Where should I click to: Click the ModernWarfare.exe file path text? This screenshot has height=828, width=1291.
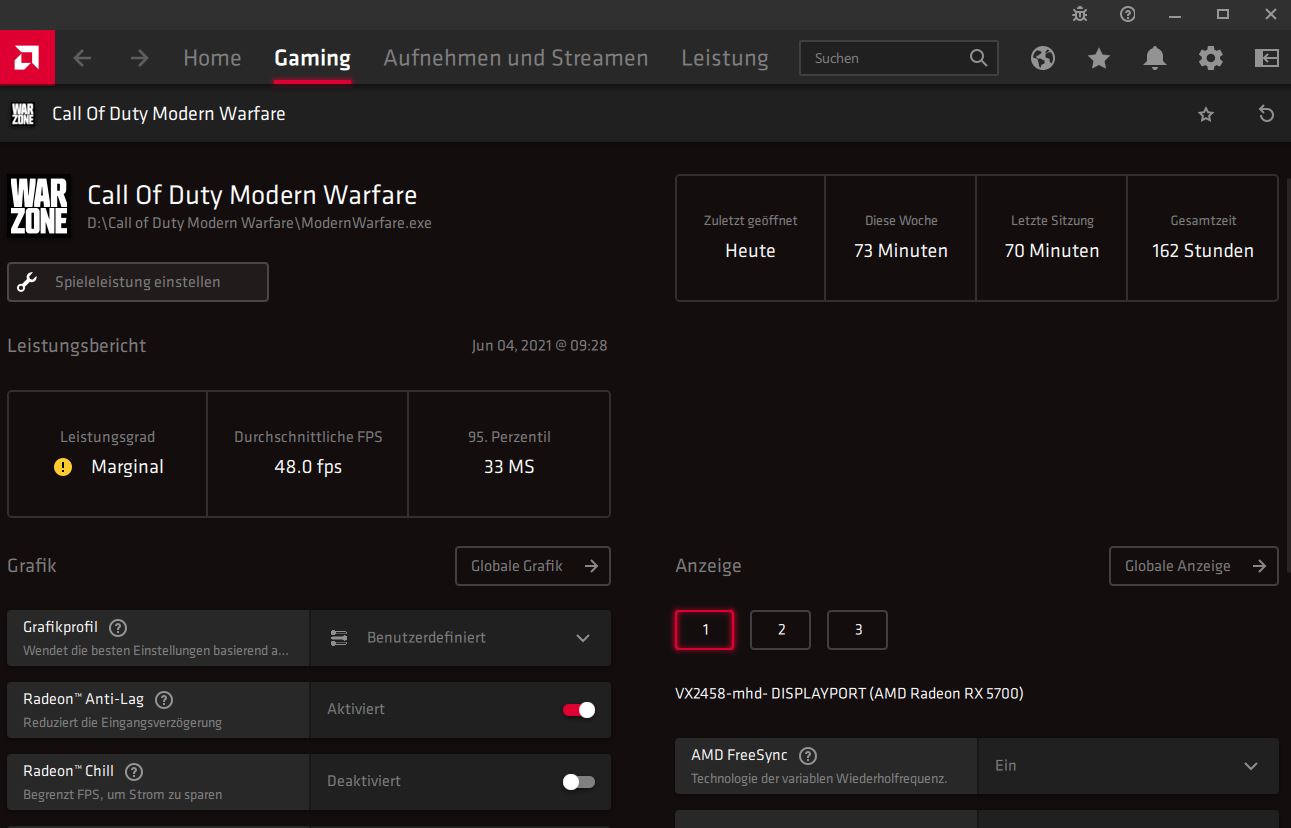click(x=260, y=223)
